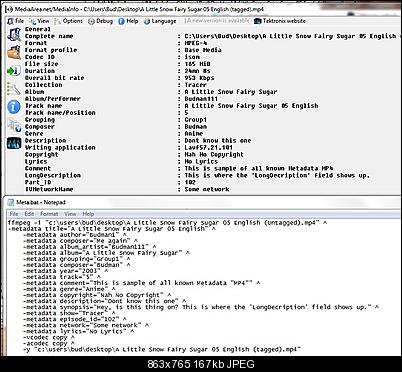Click the 'Lavf57.21.101' writing application value
Viewport: 402px width, 372px height.
[209, 148]
